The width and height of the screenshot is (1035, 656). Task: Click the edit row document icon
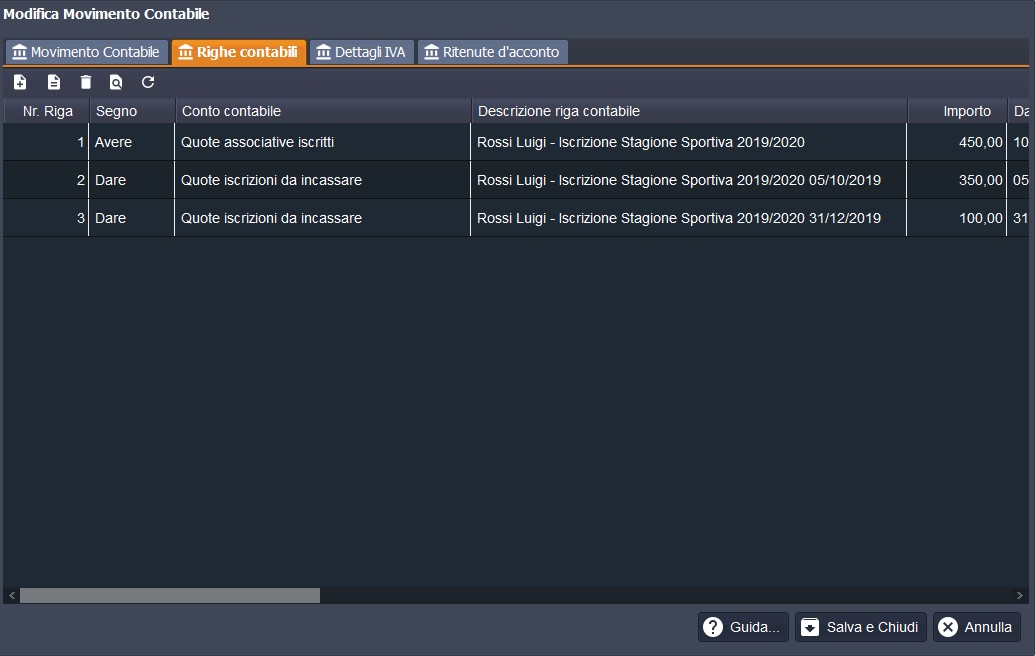click(54, 82)
